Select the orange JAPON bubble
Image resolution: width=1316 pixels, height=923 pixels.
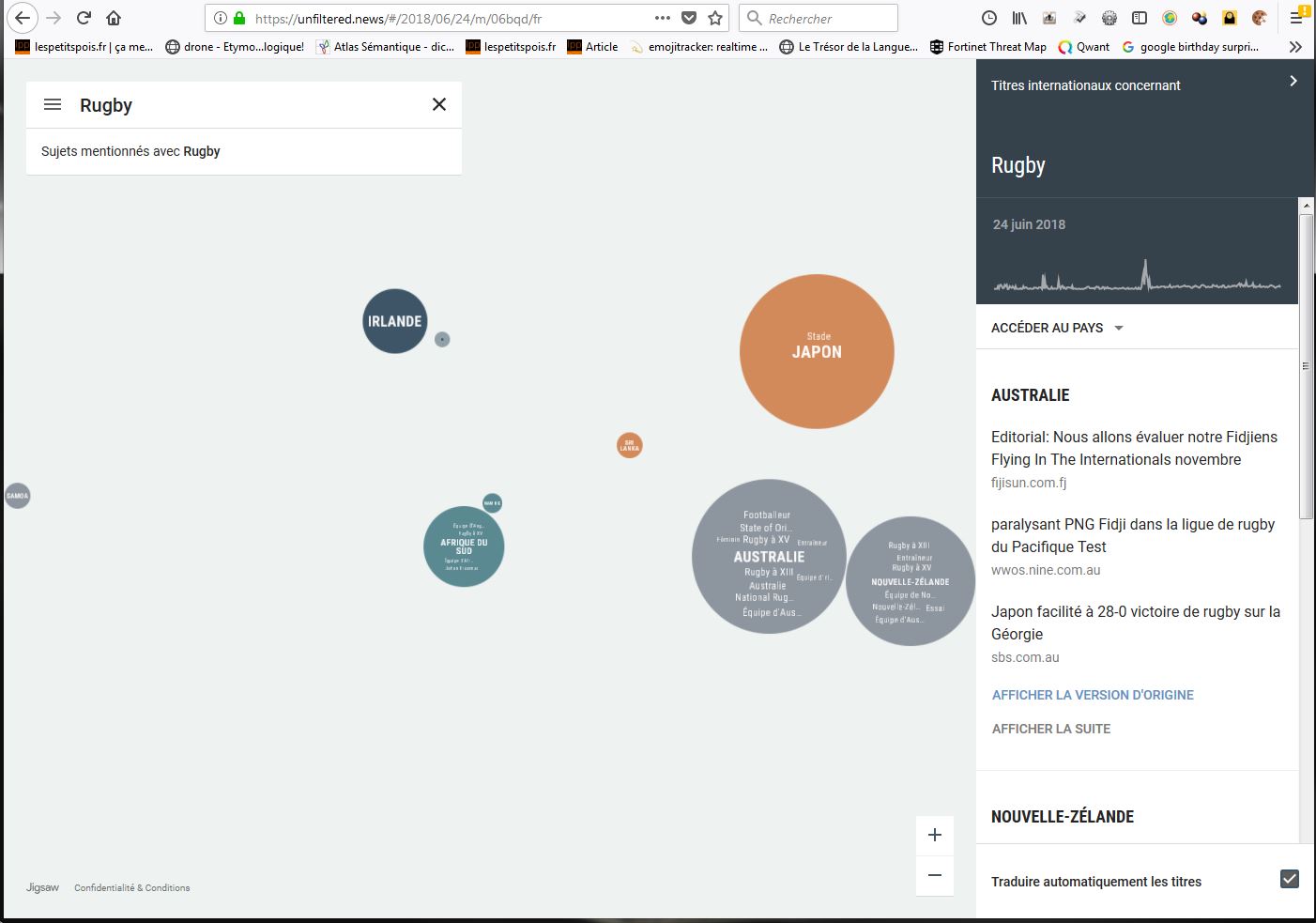point(817,351)
